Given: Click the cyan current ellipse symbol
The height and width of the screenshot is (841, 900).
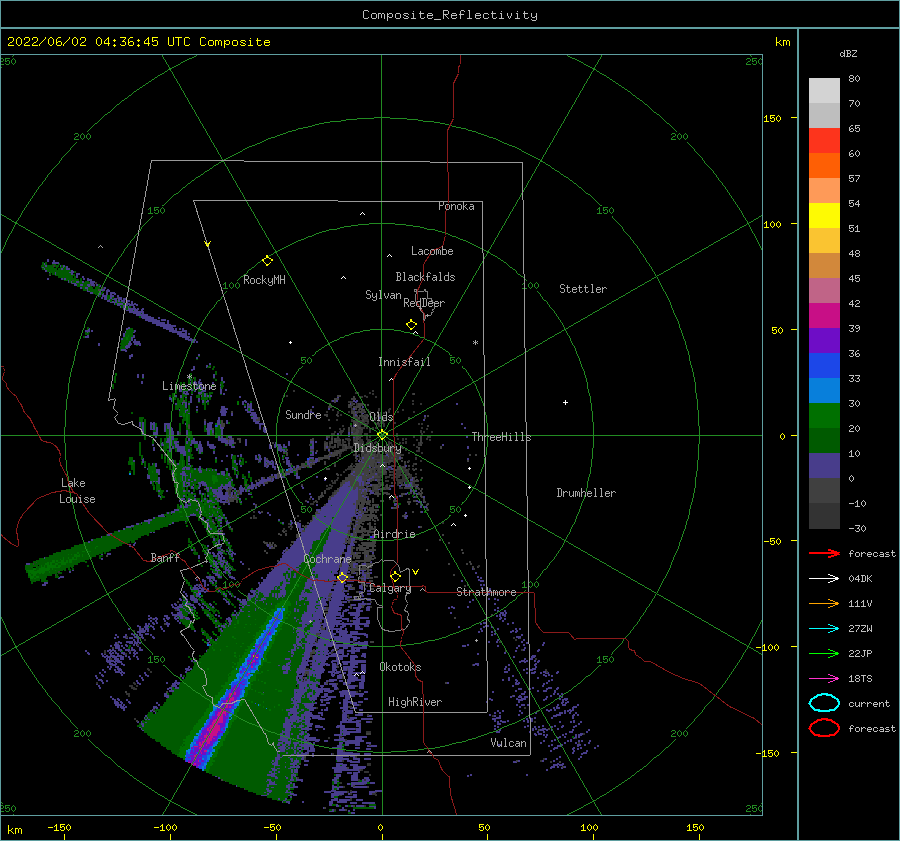Looking at the screenshot, I should coord(824,703).
